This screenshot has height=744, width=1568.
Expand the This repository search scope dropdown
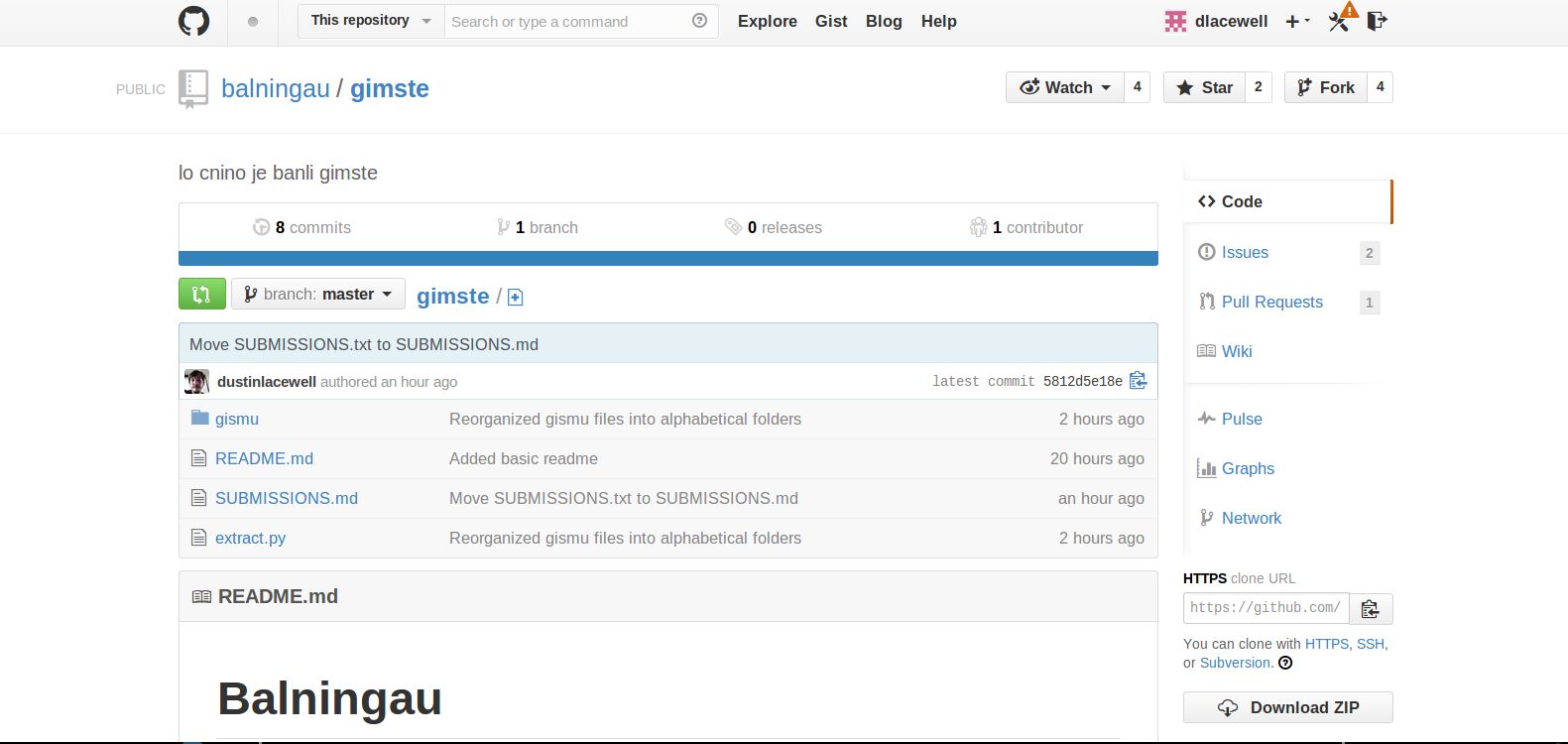[371, 21]
